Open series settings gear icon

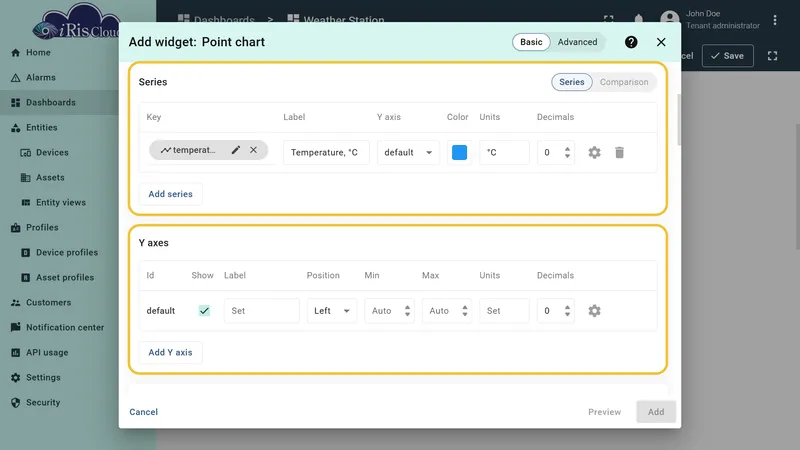[x=594, y=153]
